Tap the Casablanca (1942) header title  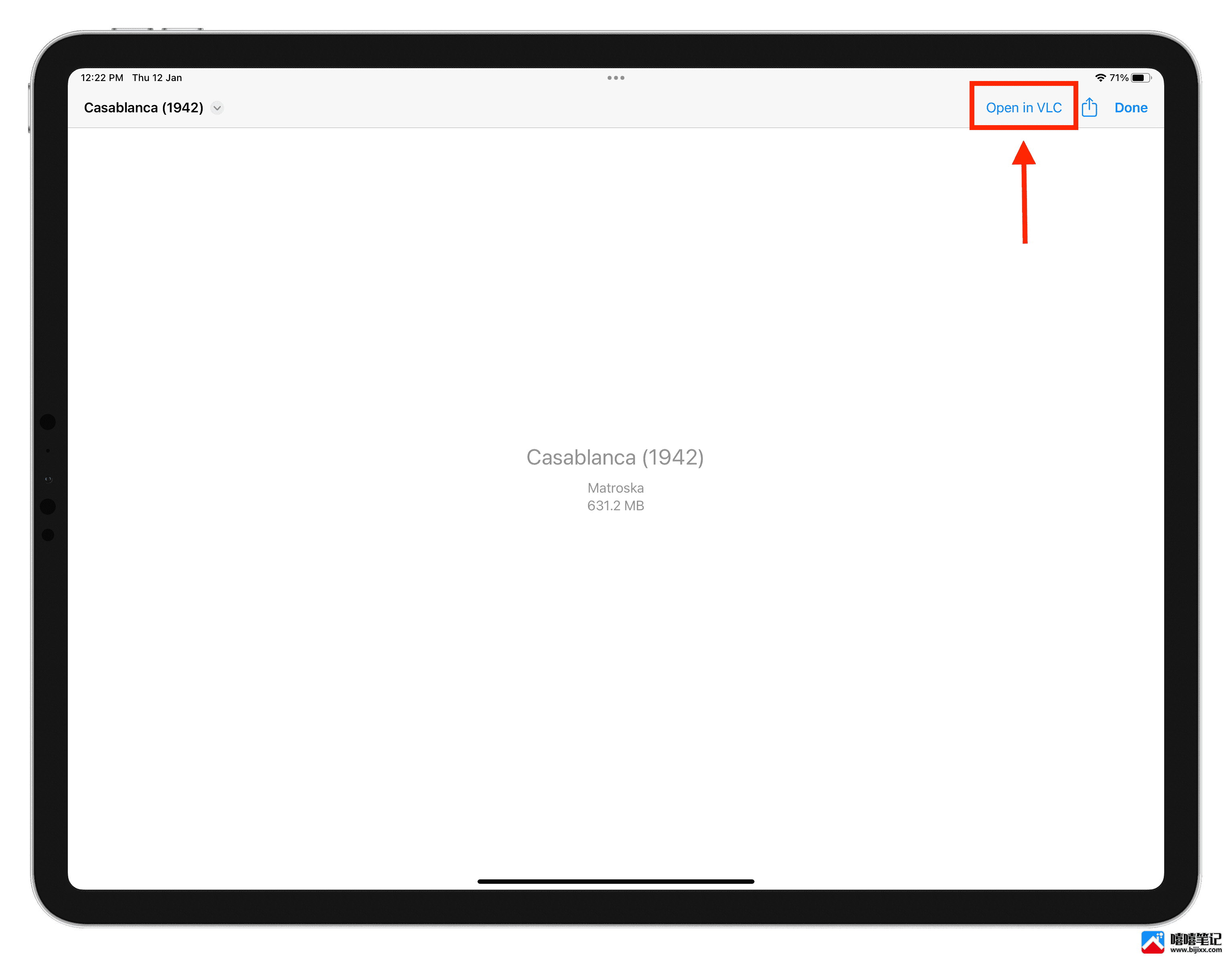coord(143,108)
